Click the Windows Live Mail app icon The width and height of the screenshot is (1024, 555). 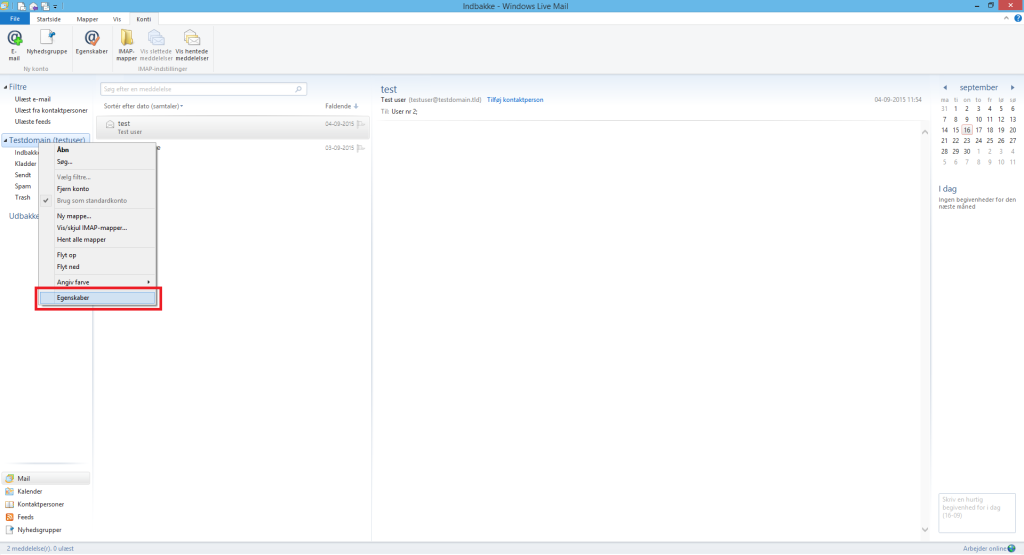click(5, 6)
